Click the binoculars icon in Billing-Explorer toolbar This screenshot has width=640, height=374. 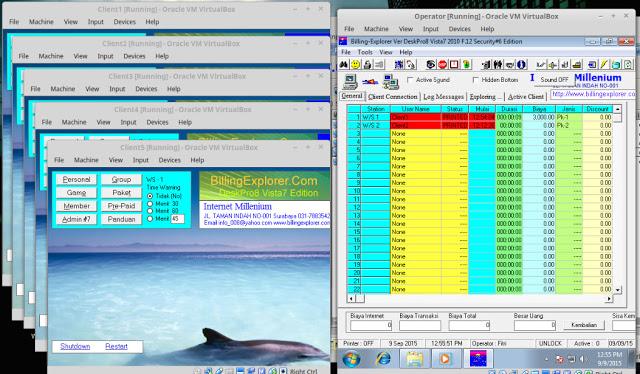(x=344, y=65)
